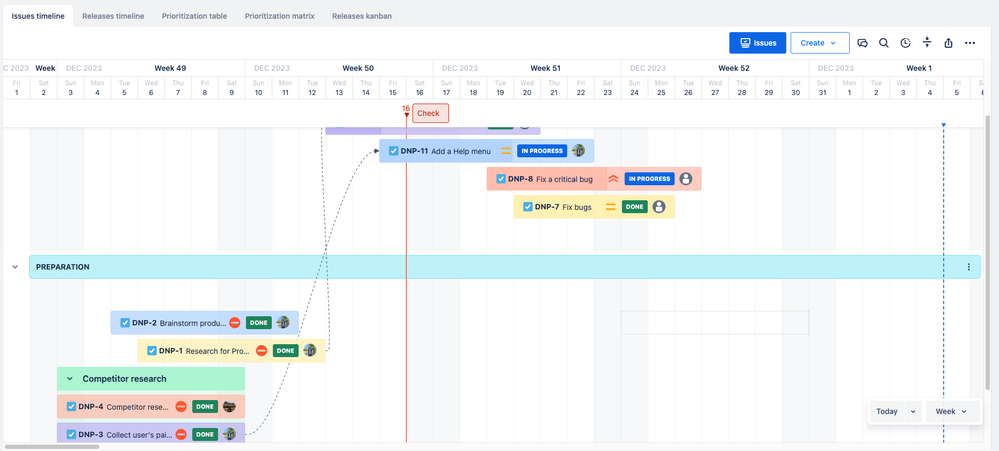Click the DNP-8 IN PROGRESS status badge
999x451 pixels.
click(x=649, y=179)
